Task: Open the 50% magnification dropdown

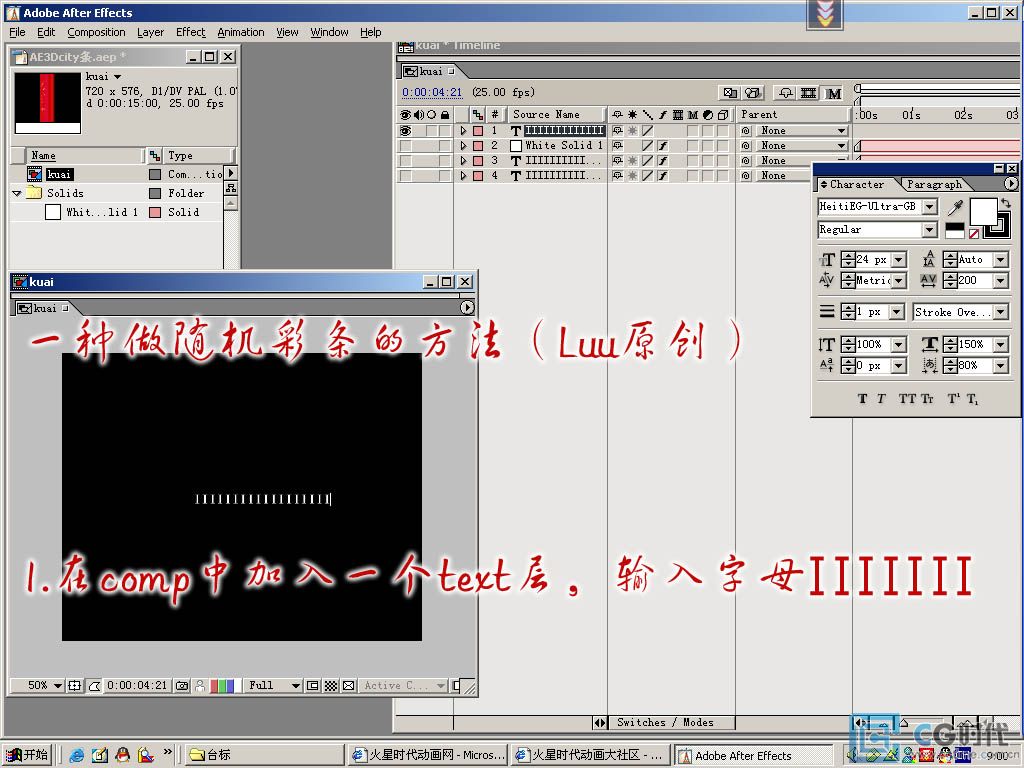Action: 44,686
